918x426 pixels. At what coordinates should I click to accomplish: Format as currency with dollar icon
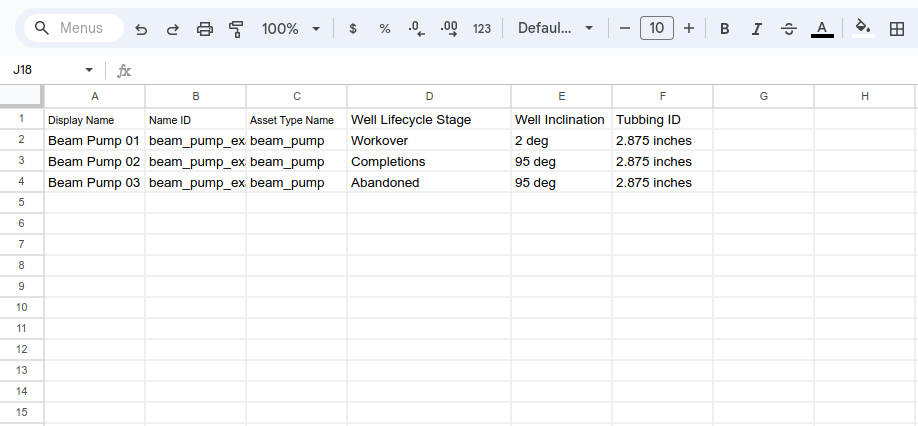click(x=353, y=29)
